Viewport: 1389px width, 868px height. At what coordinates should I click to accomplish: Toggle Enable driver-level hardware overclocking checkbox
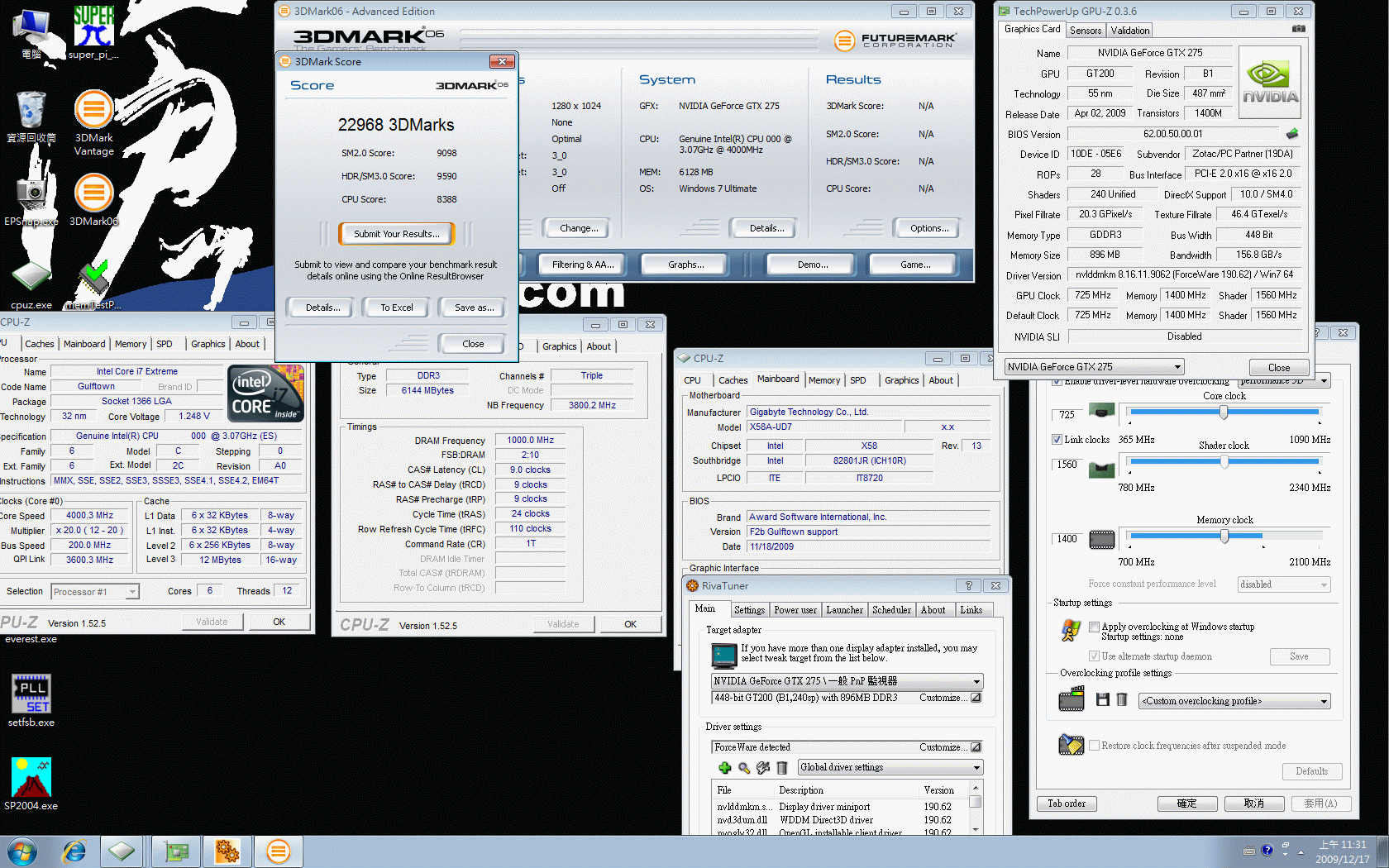point(1057,381)
